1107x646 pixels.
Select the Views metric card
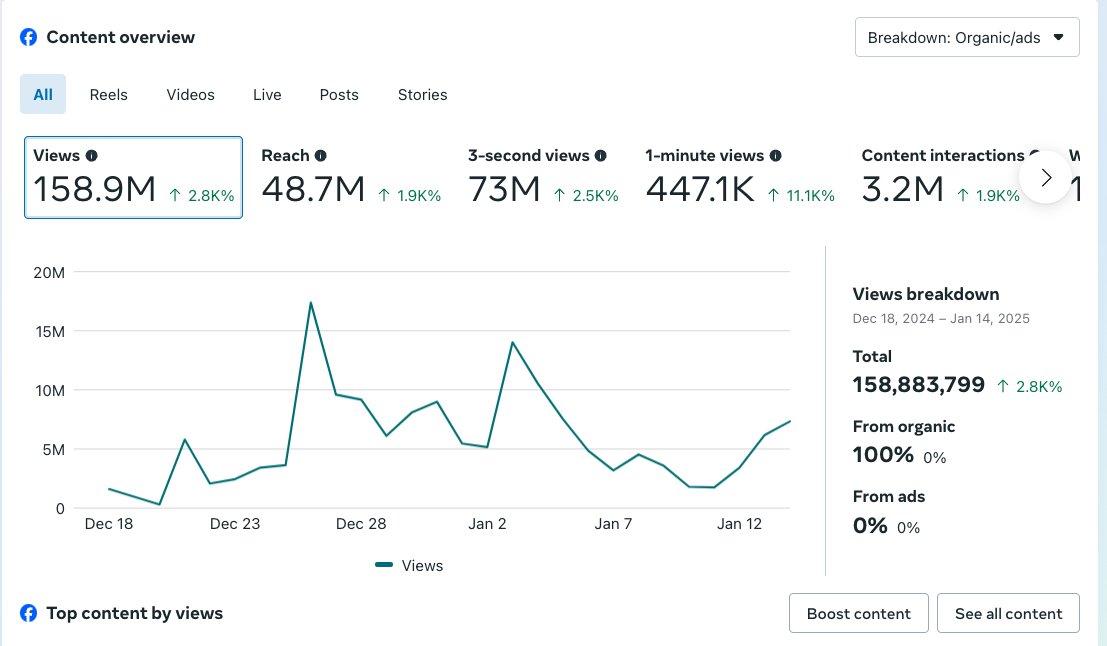coord(133,177)
